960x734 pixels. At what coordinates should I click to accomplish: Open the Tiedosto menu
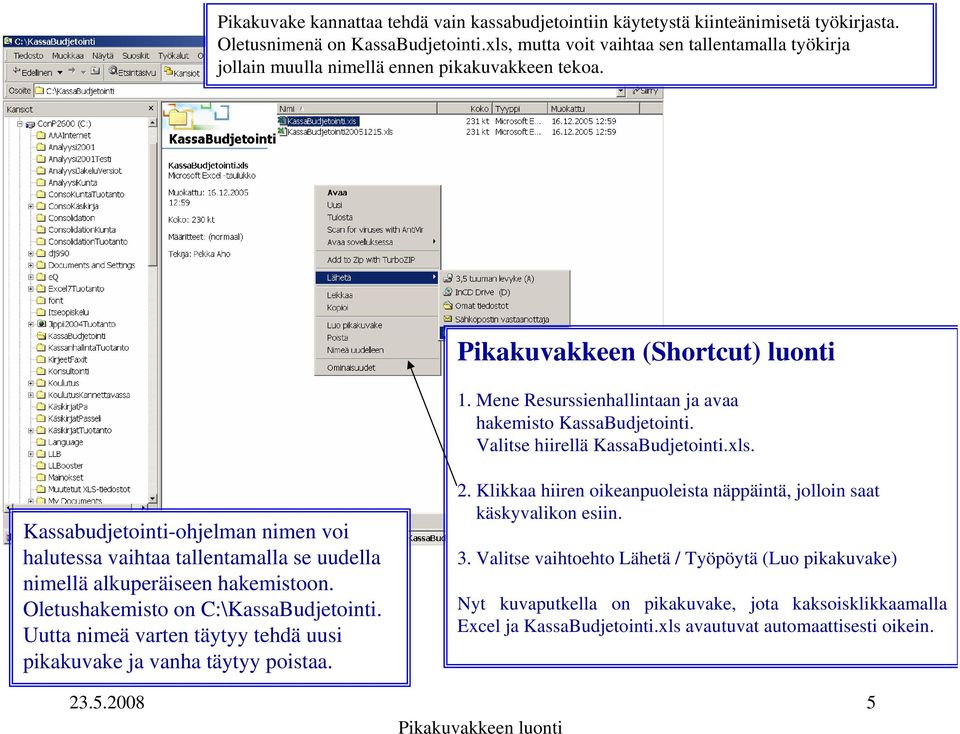28,56
